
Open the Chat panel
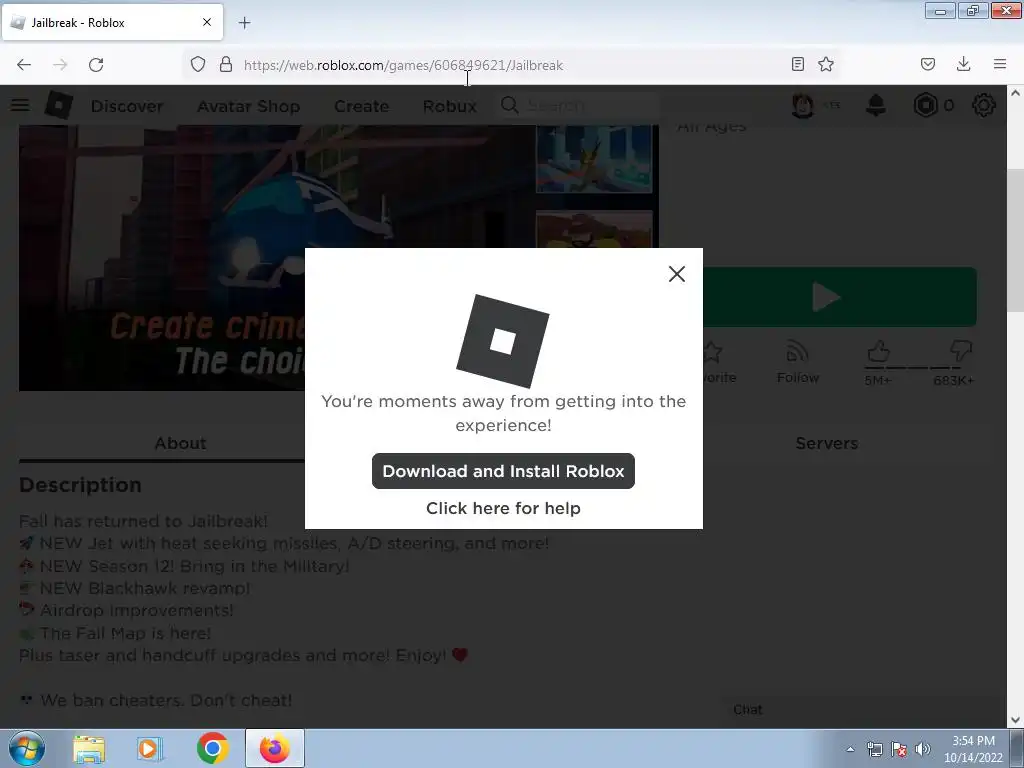click(x=747, y=710)
